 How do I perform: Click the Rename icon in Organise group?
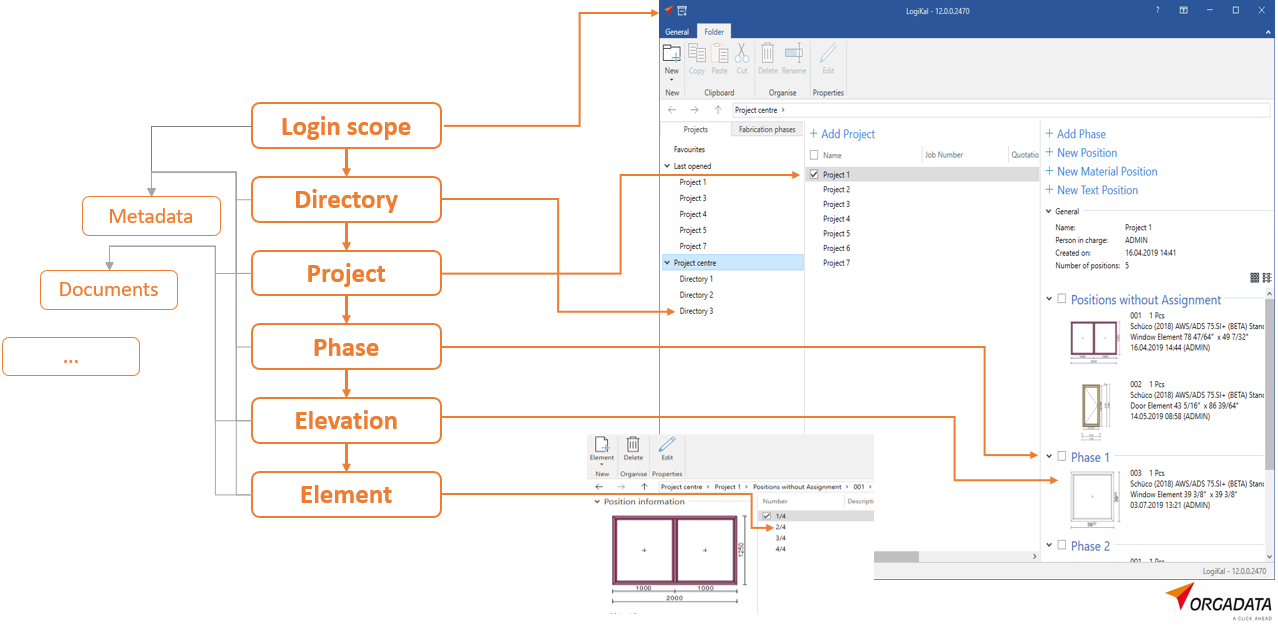click(794, 53)
